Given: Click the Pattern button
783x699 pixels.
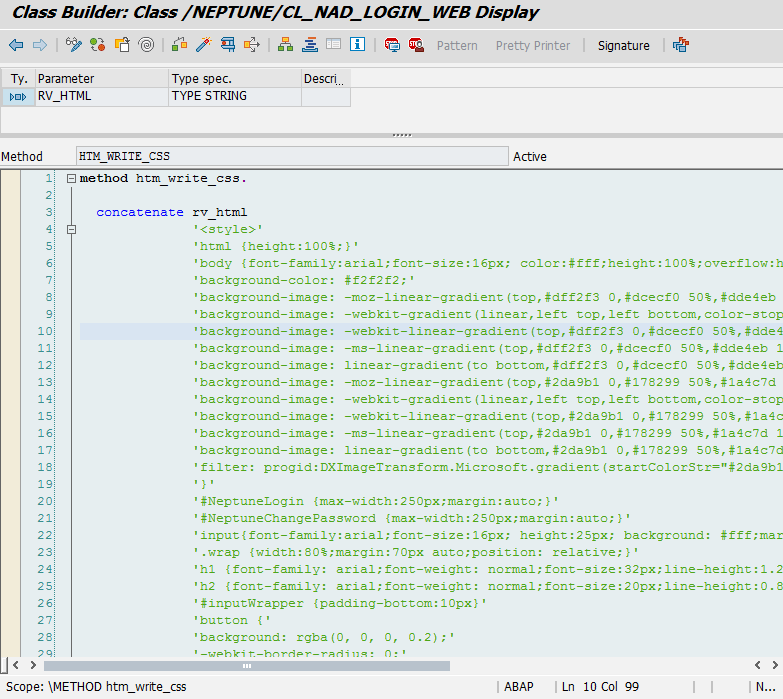Looking at the screenshot, I should tap(457, 46).
